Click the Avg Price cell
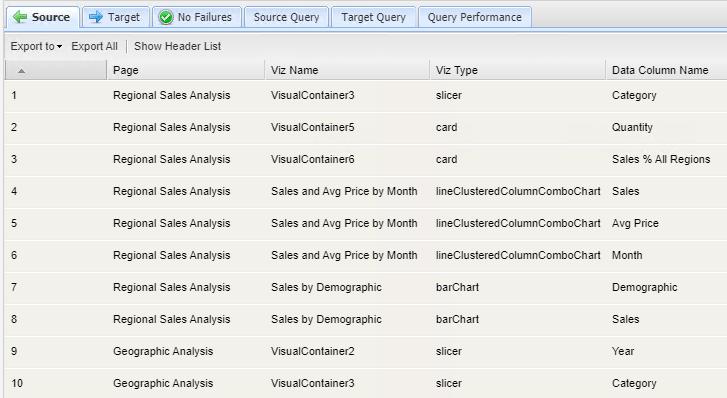This screenshot has width=727, height=398. coord(635,224)
